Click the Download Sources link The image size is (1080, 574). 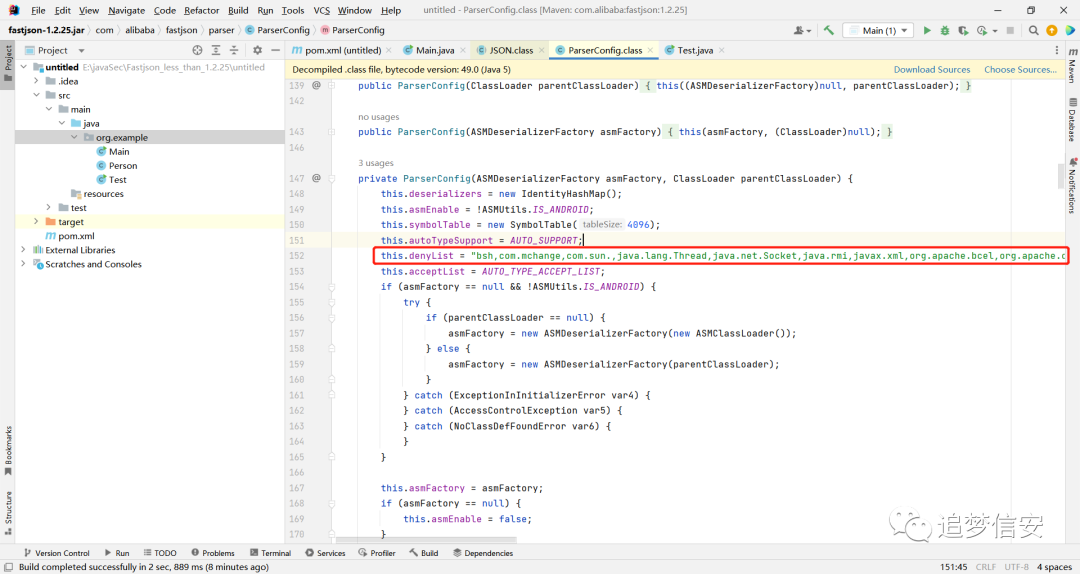[x=932, y=70]
